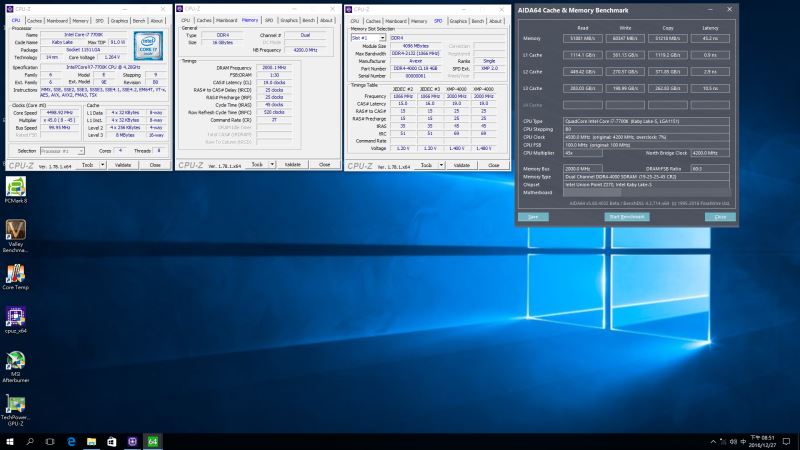The height and width of the screenshot is (450, 800).
Task: Click the Core Speed value in CPU-Z
Action: point(60,113)
